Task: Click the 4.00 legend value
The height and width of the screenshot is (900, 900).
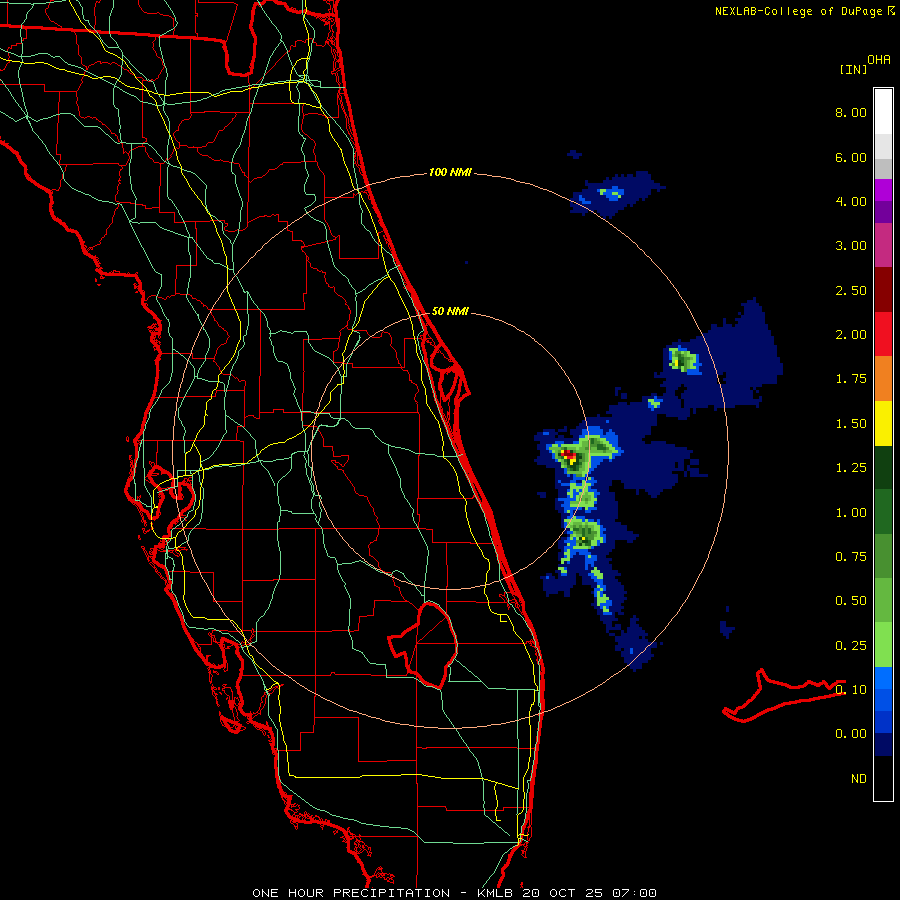Action: [x=851, y=201]
